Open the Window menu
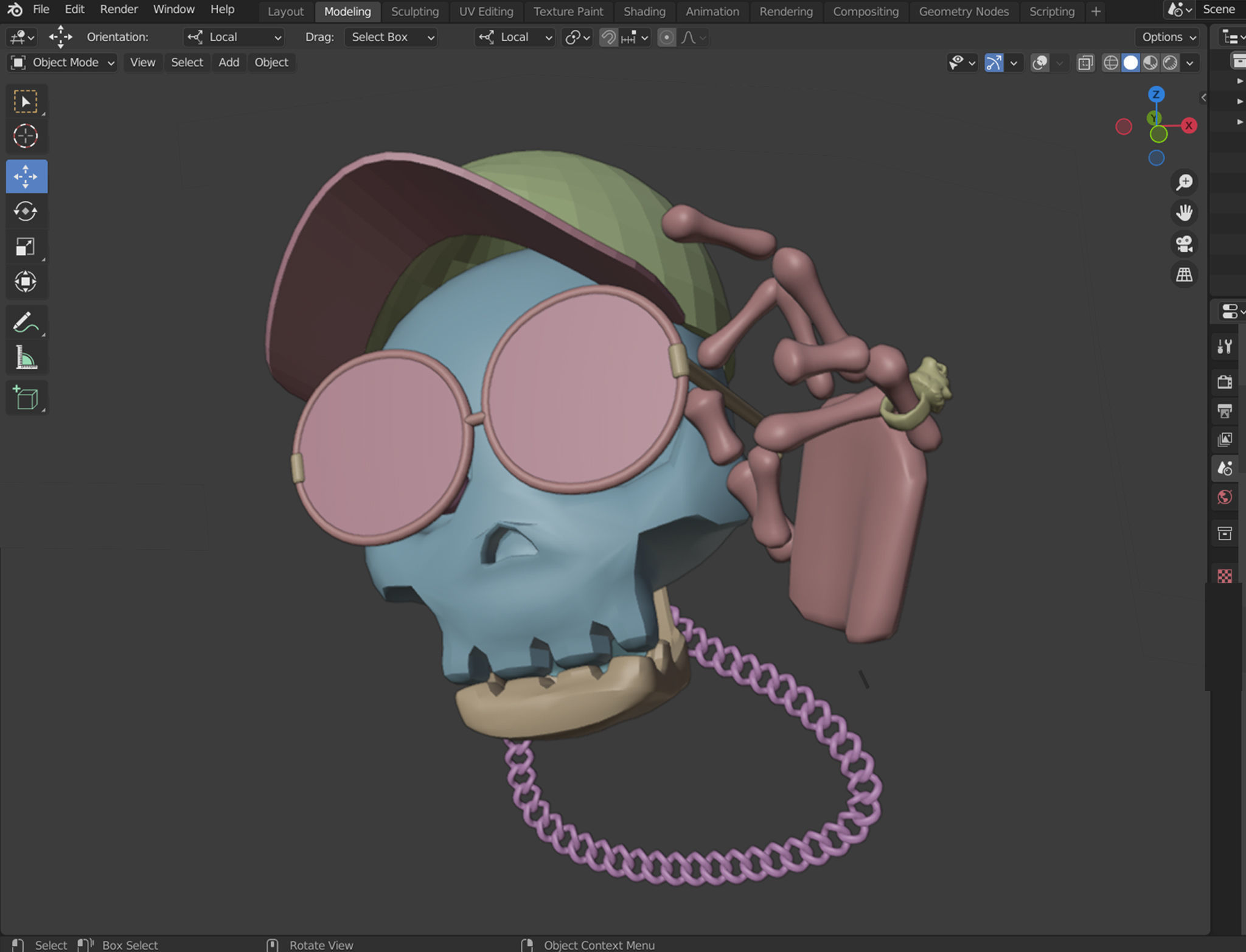Image resolution: width=1246 pixels, height=952 pixels. [x=173, y=10]
